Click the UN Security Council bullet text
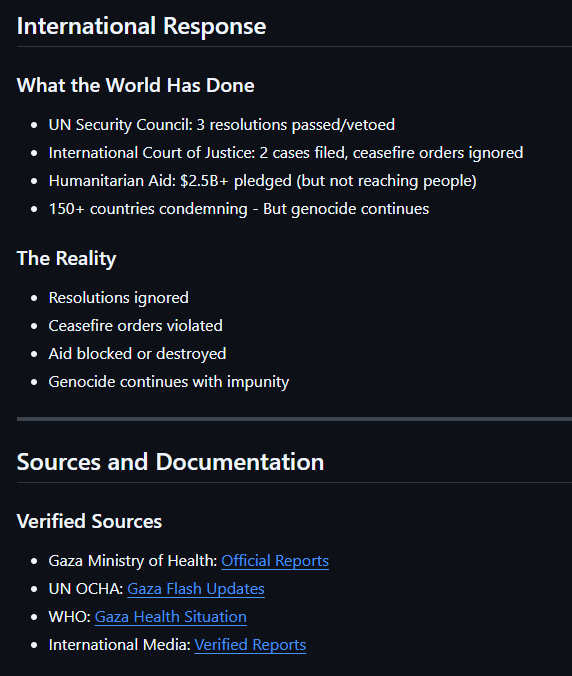Screen dimensions: 572x676 coord(222,125)
